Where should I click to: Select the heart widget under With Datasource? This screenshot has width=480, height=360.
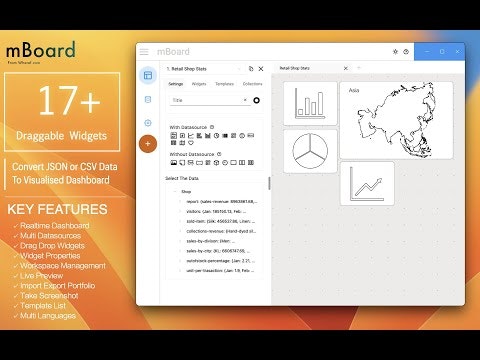191,143
